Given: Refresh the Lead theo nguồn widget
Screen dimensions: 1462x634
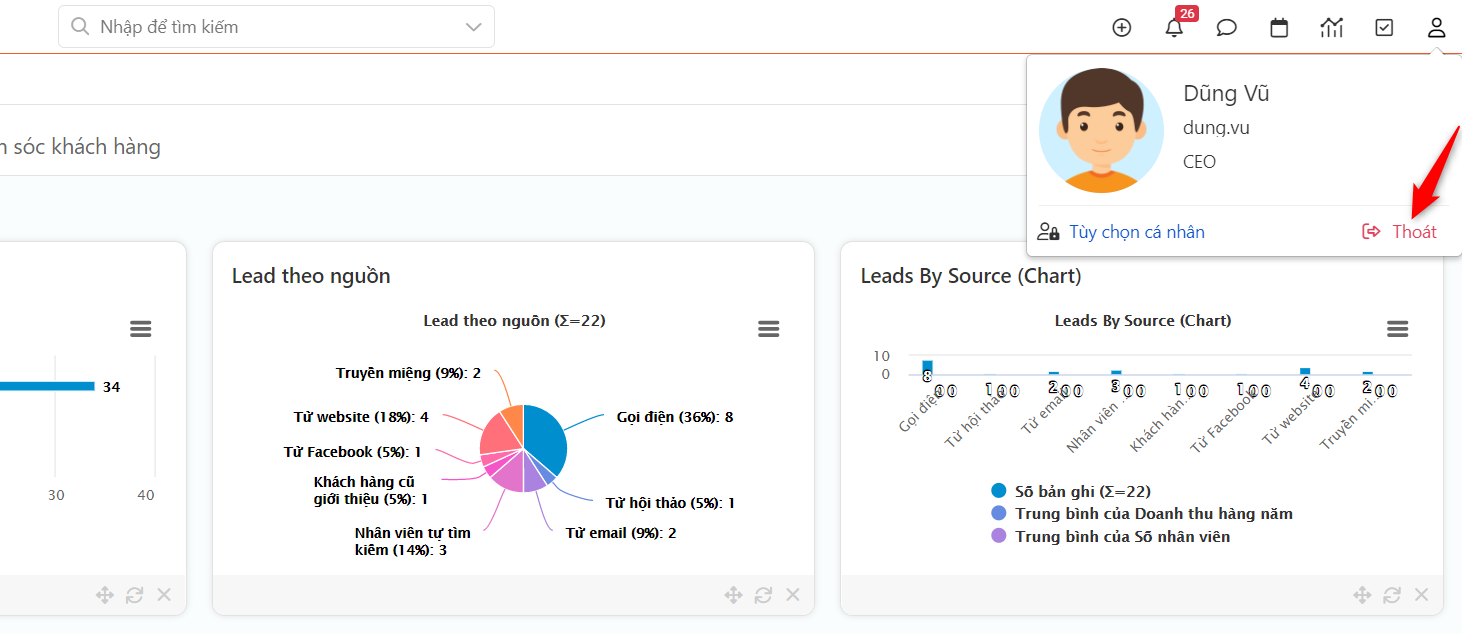Looking at the screenshot, I should pyautogui.click(x=763, y=595).
